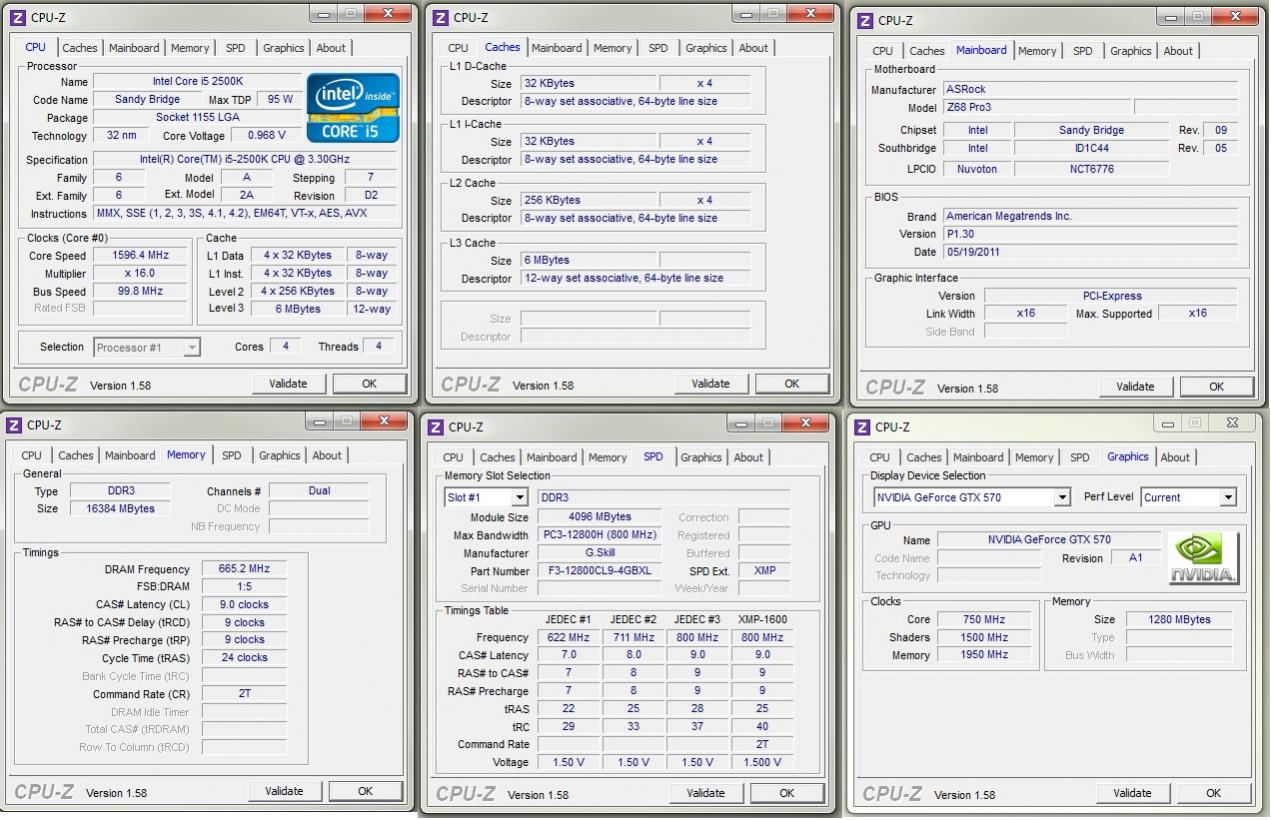
Task: Click the American Megatrends Inc. BIOS brand field
Action: (1090, 216)
